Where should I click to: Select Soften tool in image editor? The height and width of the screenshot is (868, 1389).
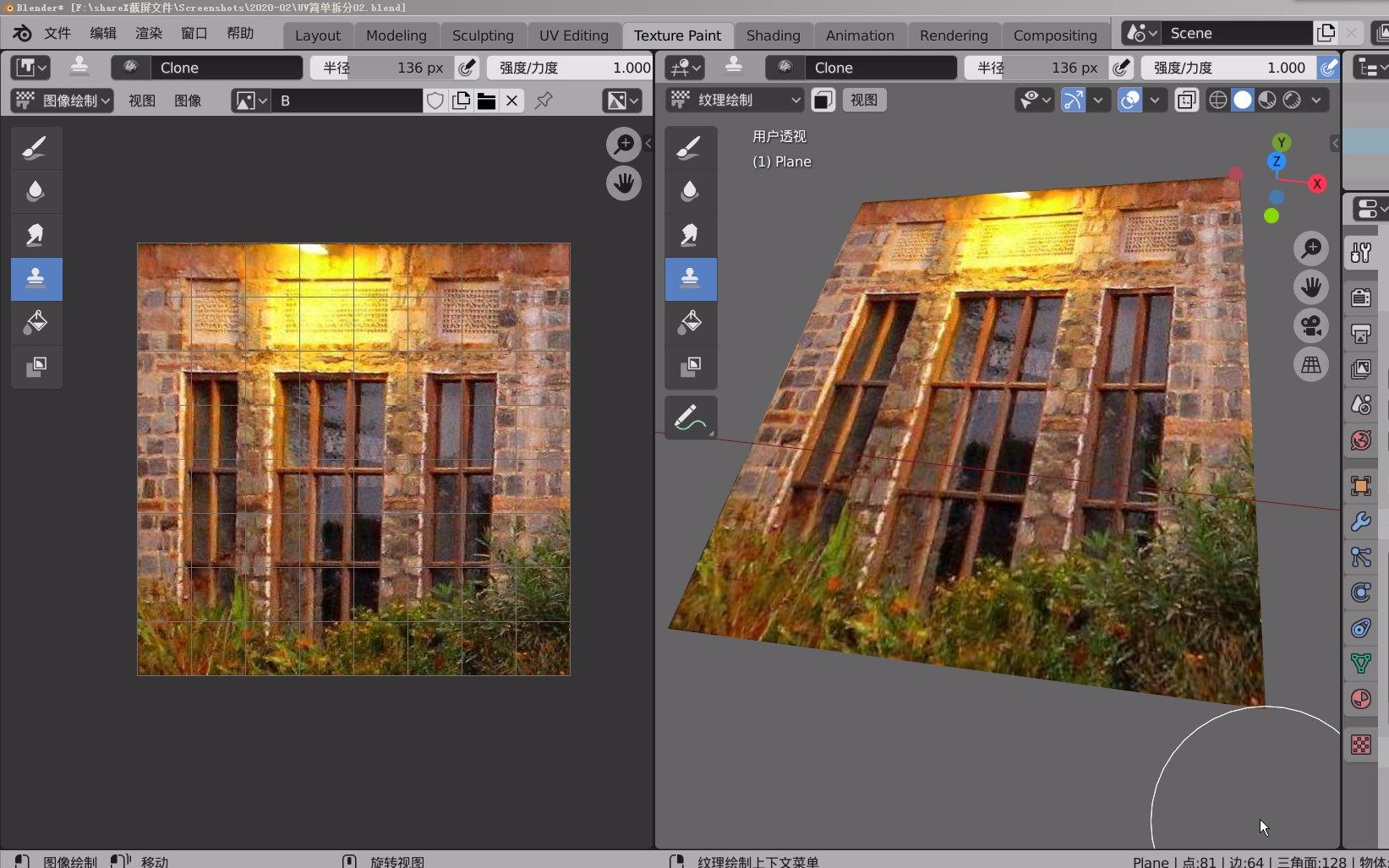pos(36,191)
